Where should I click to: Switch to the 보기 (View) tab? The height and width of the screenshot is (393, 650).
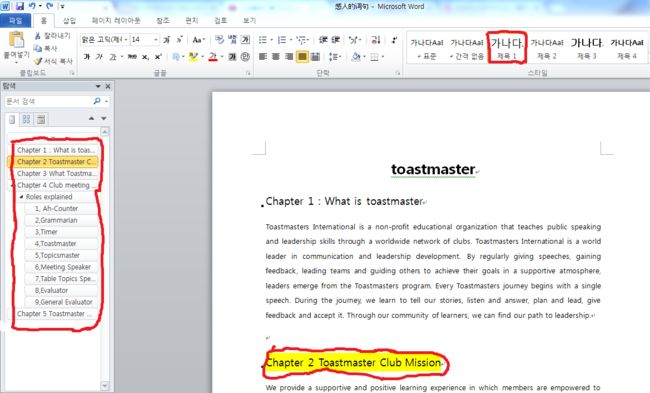[x=249, y=20]
